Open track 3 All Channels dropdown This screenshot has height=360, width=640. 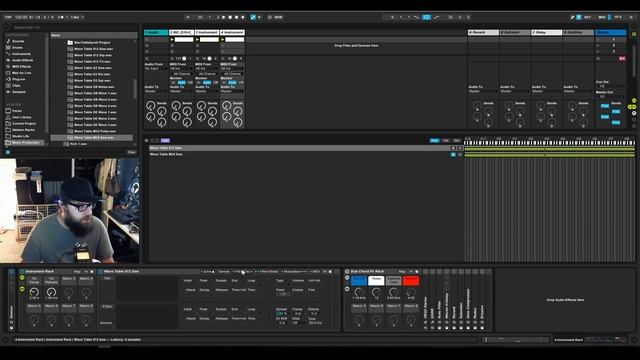click(207, 74)
